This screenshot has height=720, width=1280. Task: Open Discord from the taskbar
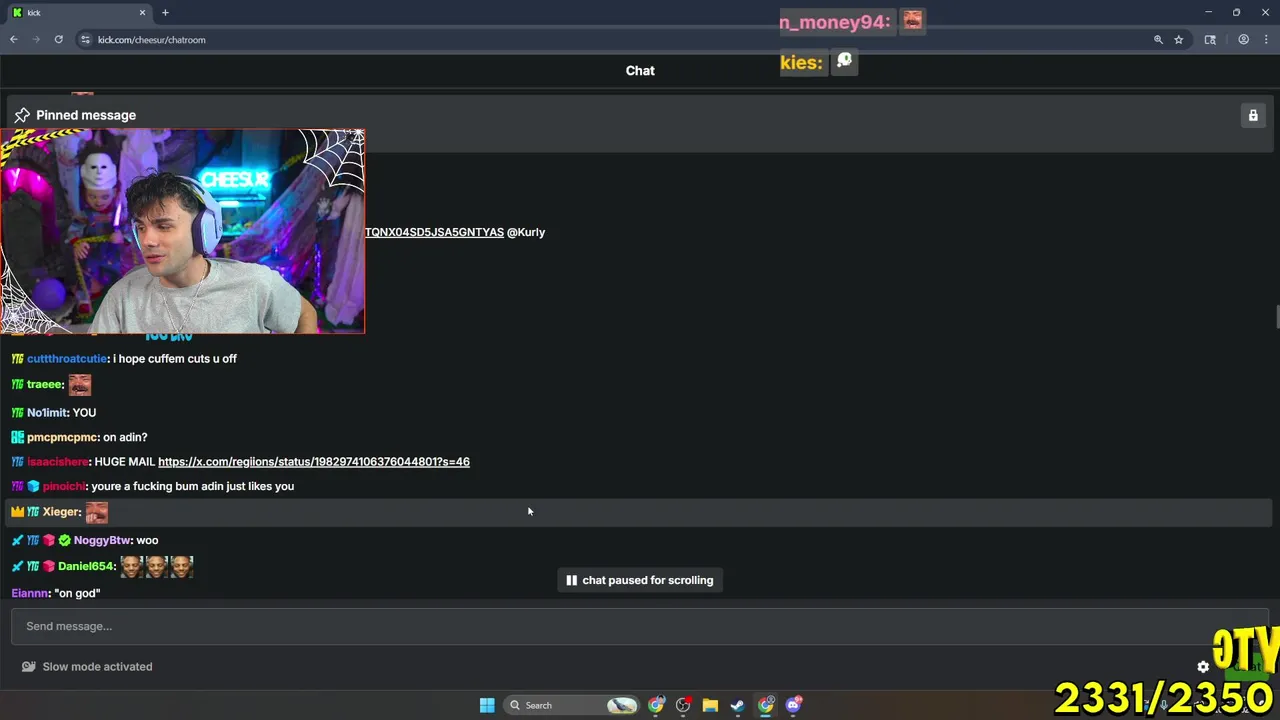click(x=794, y=705)
